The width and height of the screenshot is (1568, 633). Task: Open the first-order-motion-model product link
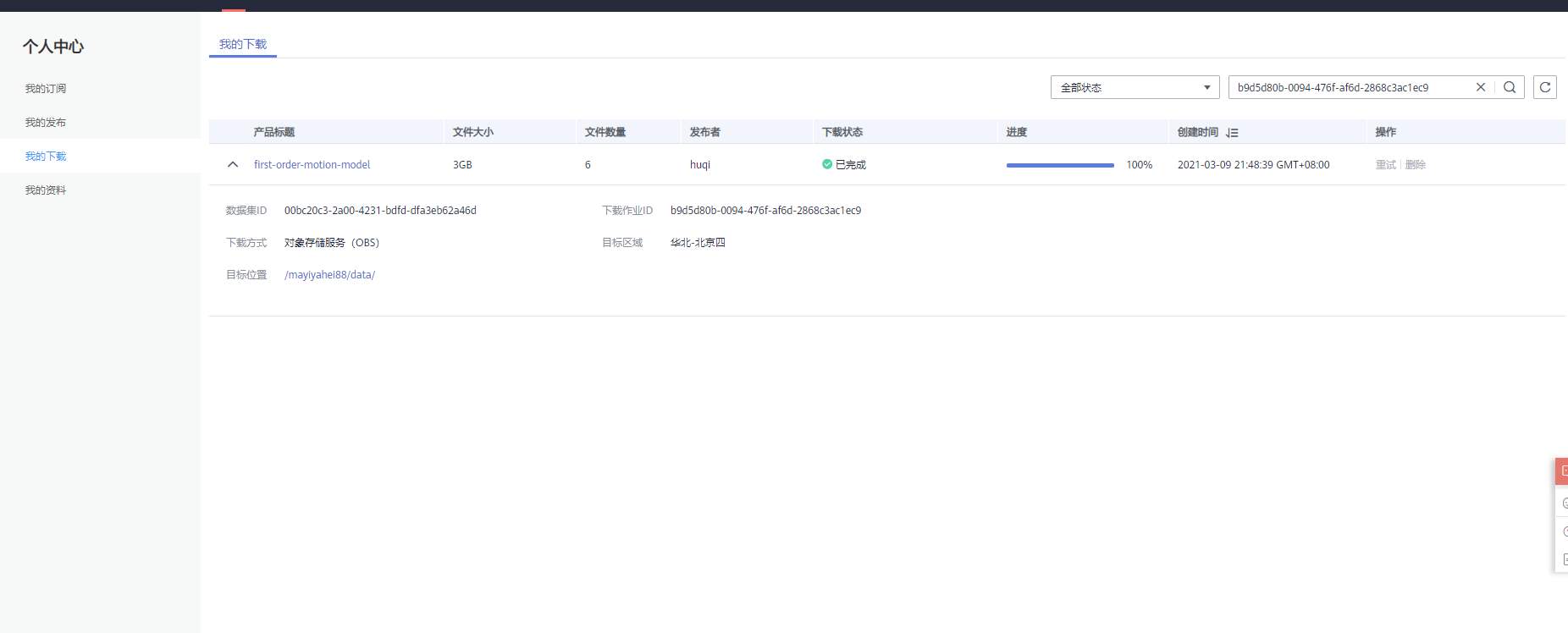coord(312,164)
